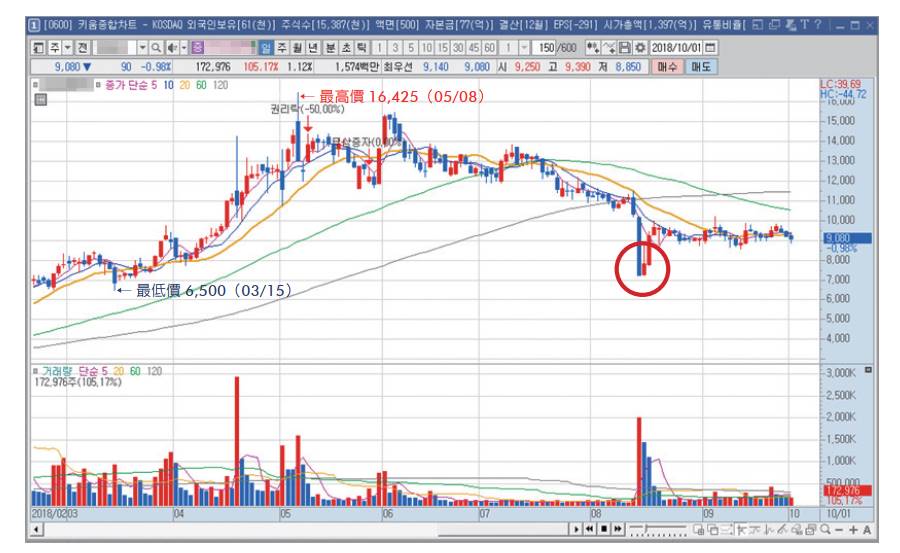Click the 매수 buy button
This screenshot has width=900, height=553.
pos(668,67)
